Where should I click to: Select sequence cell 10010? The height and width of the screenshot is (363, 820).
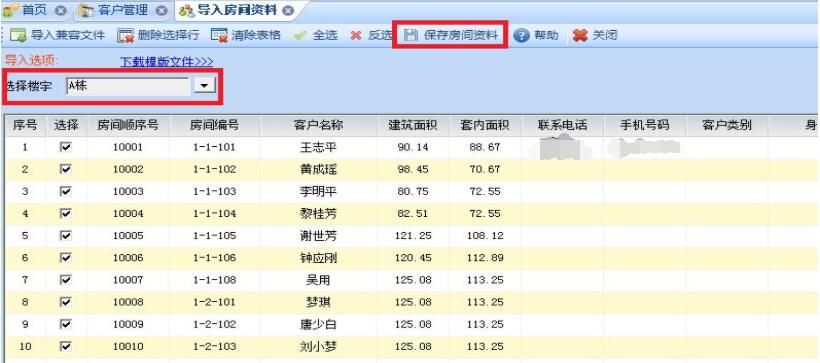(x=128, y=346)
